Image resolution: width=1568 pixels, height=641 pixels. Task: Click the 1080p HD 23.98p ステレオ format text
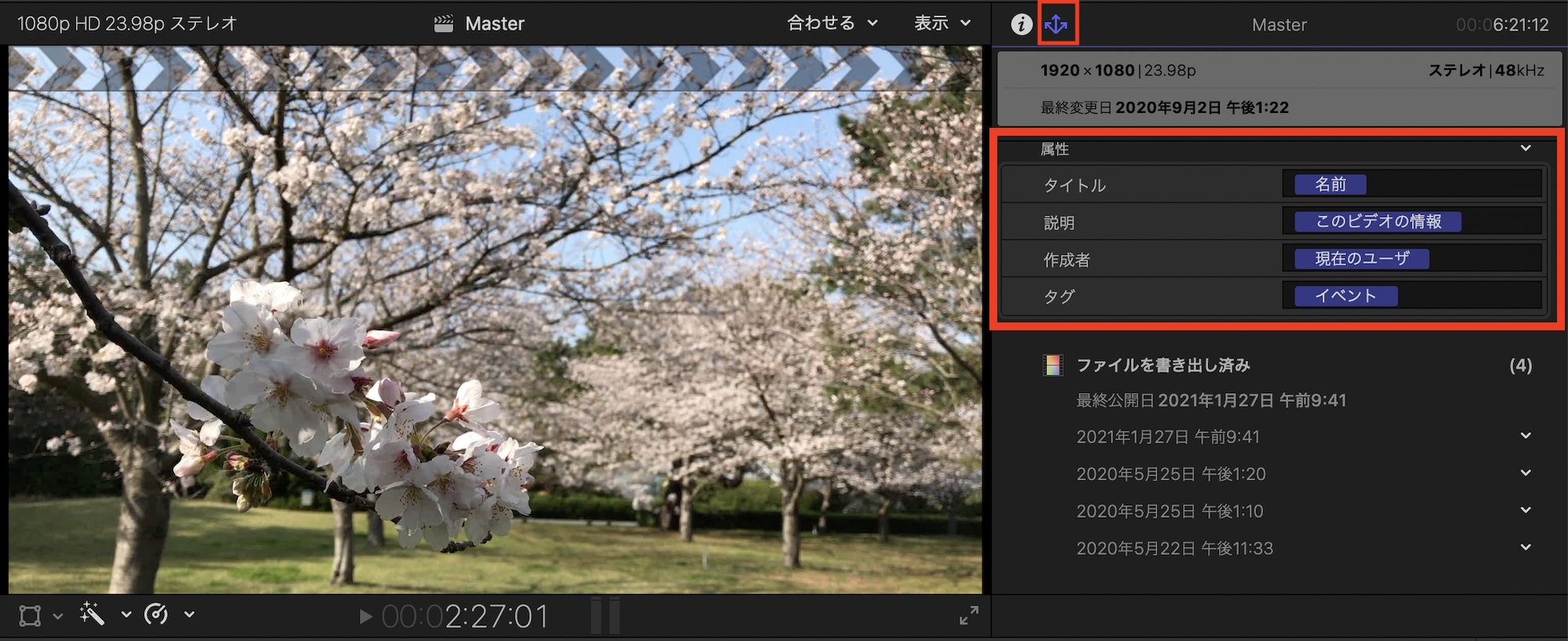tap(127, 24)
